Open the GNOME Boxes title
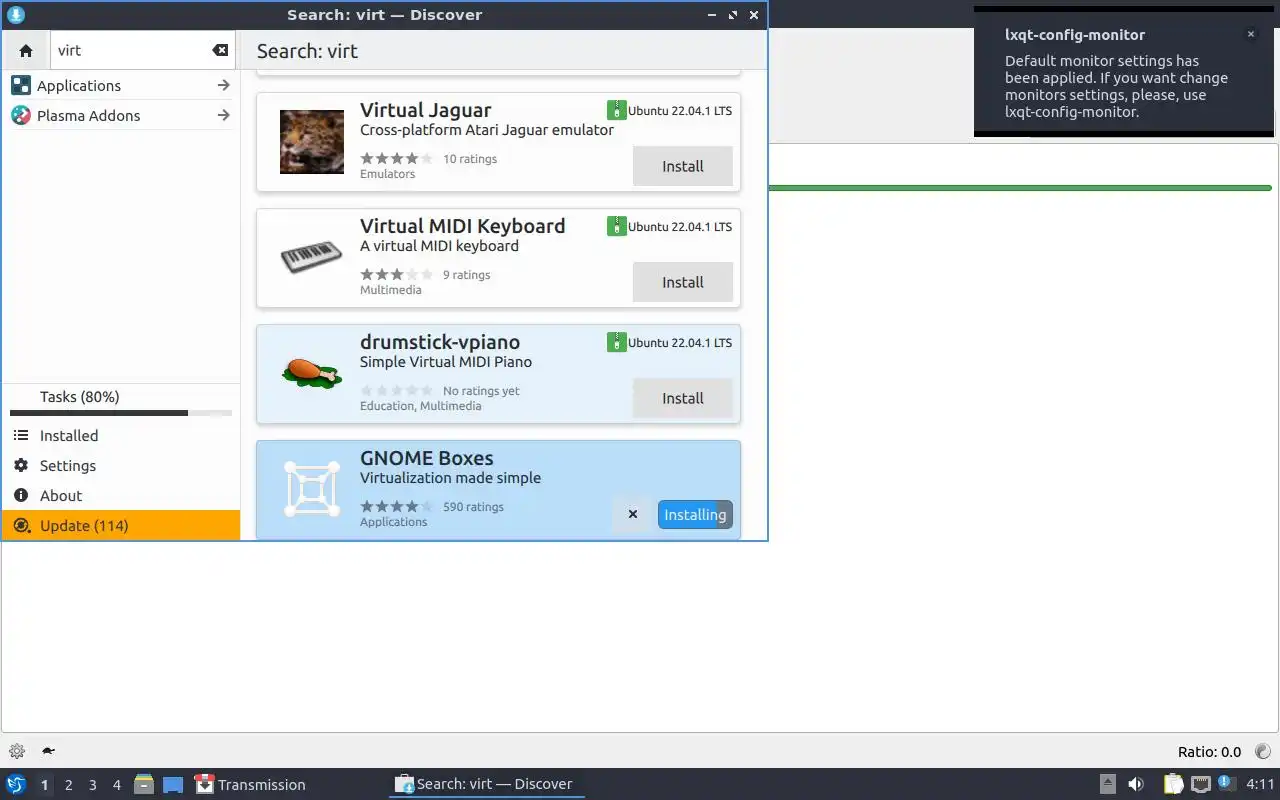The image size is (1280, 800). coord(427,458)
